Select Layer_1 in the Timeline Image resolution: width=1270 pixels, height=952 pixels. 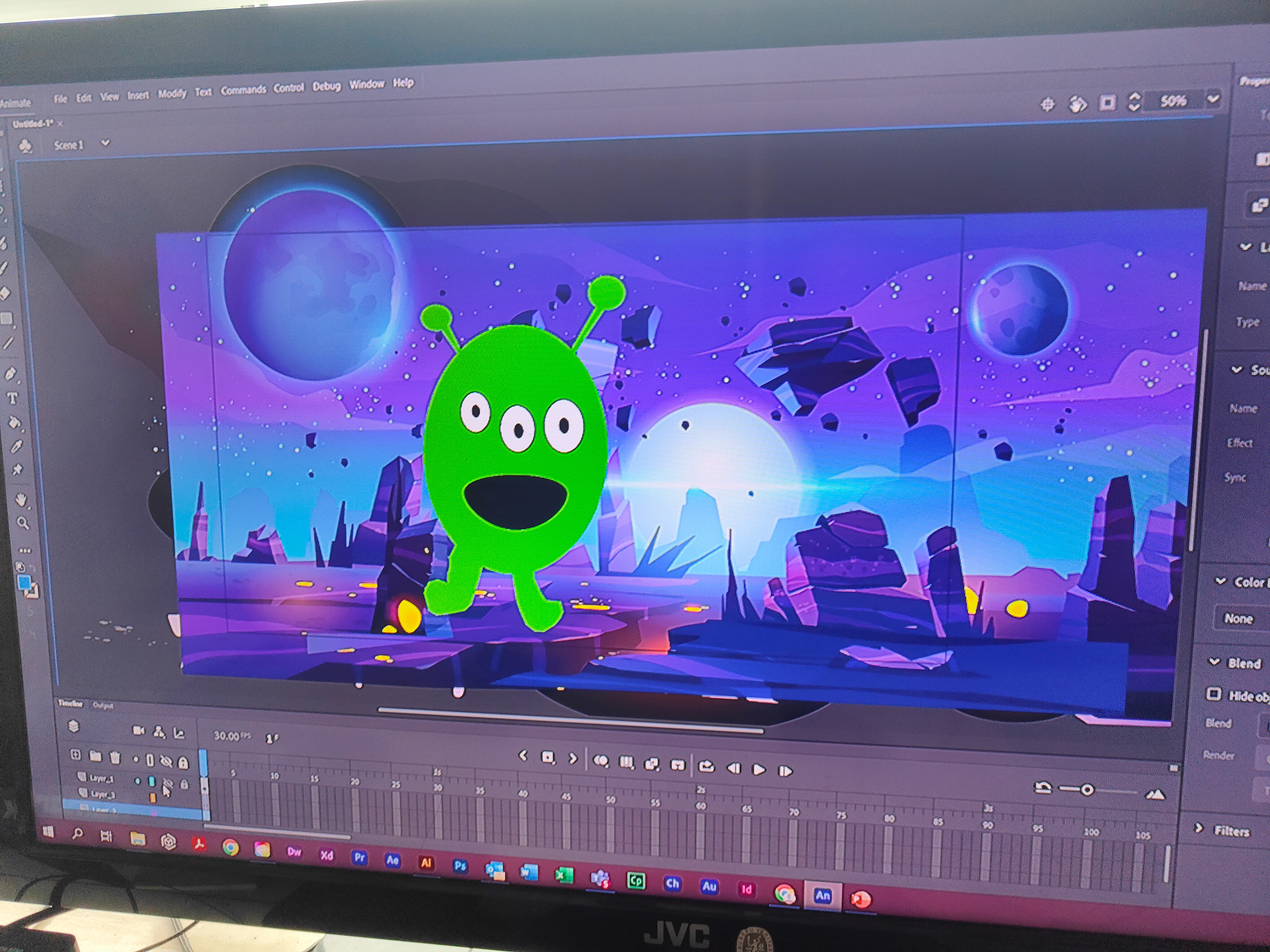pos(102,779)
